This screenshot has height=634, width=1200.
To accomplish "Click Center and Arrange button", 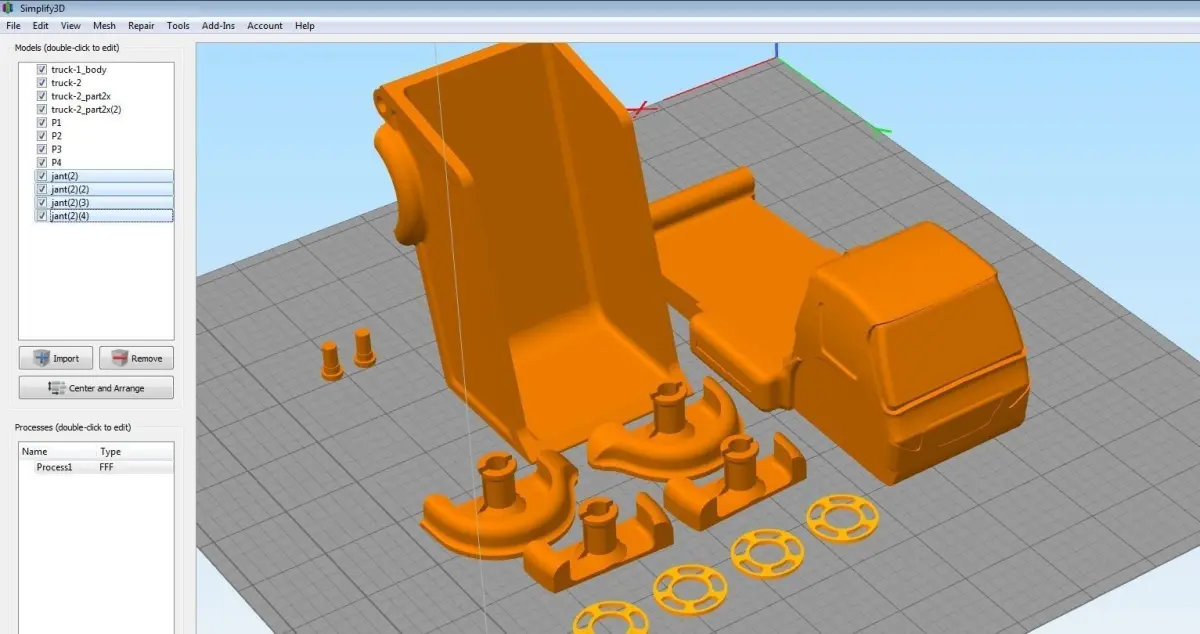I will [x=96, y=387].
